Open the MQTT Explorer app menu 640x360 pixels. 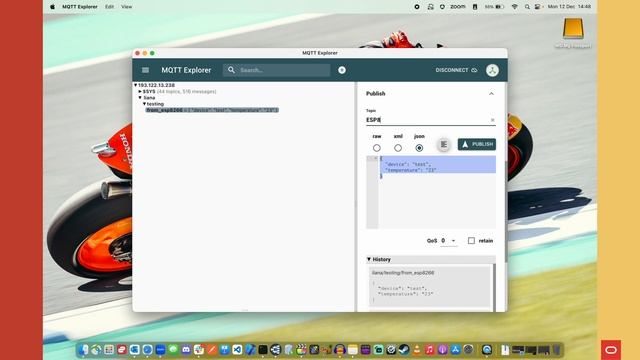pyautogui.click(x=80, y=7)
